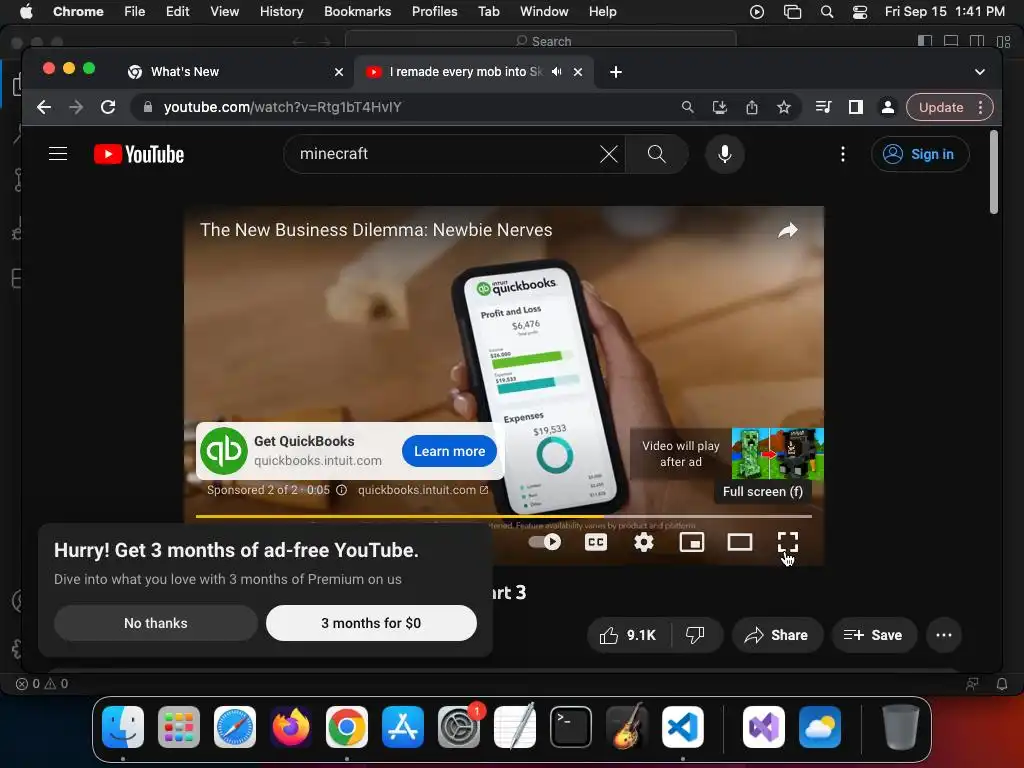Open Chrome page zoom search icon
This screenshot has width=1024, height=768.
click(x=688, y=107)
